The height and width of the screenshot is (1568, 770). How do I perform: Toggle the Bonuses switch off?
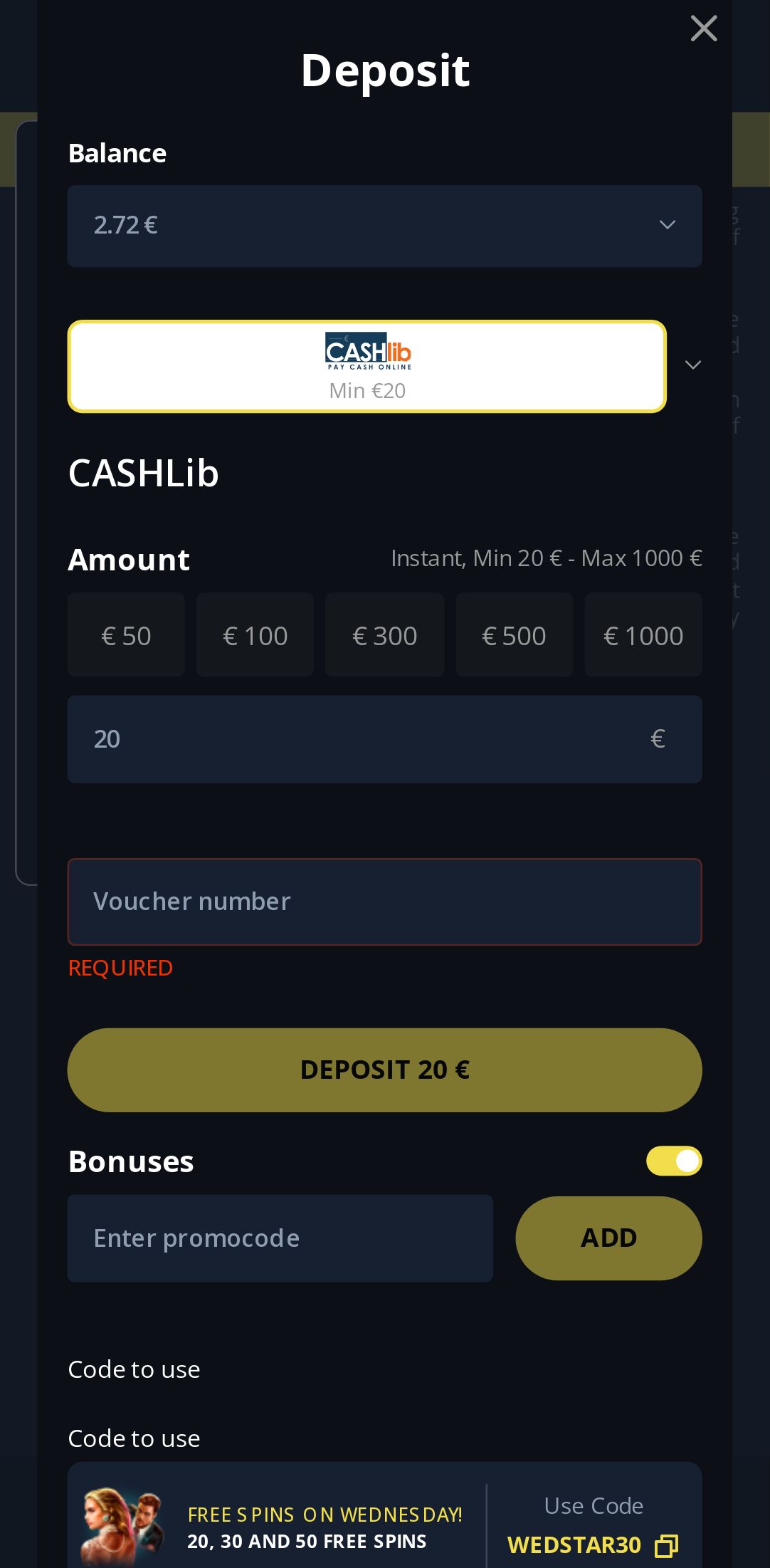pos(673,1161)
